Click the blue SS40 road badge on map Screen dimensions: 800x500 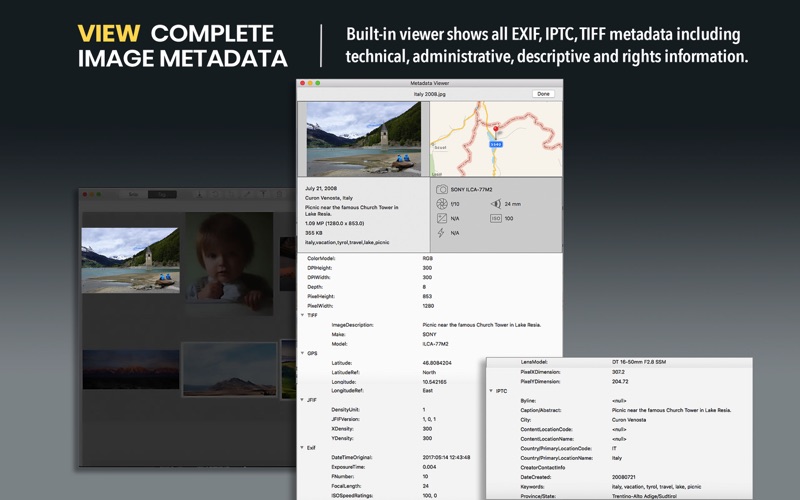tap(495, 144)
